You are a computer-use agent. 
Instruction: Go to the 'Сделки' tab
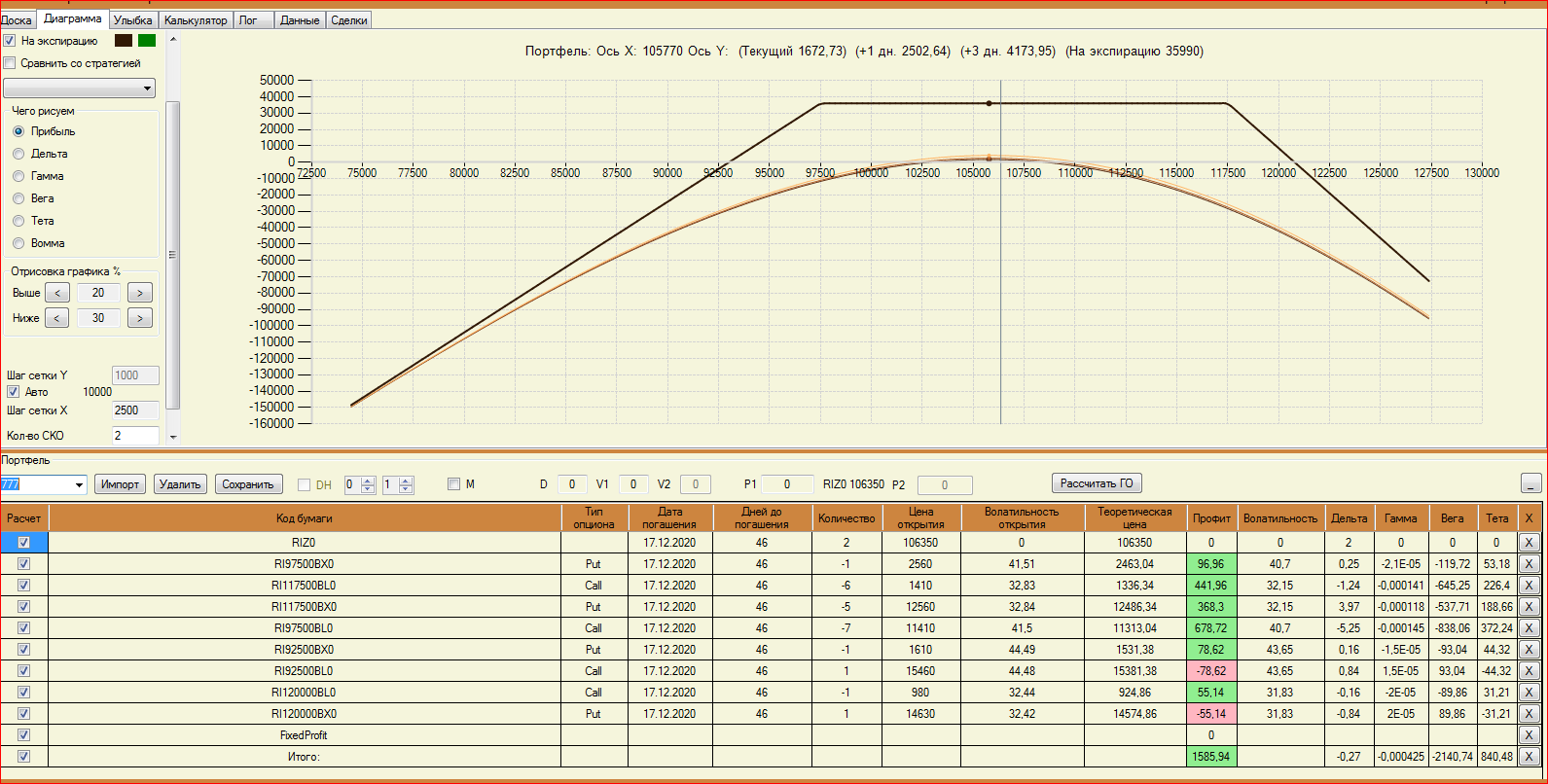349,20
